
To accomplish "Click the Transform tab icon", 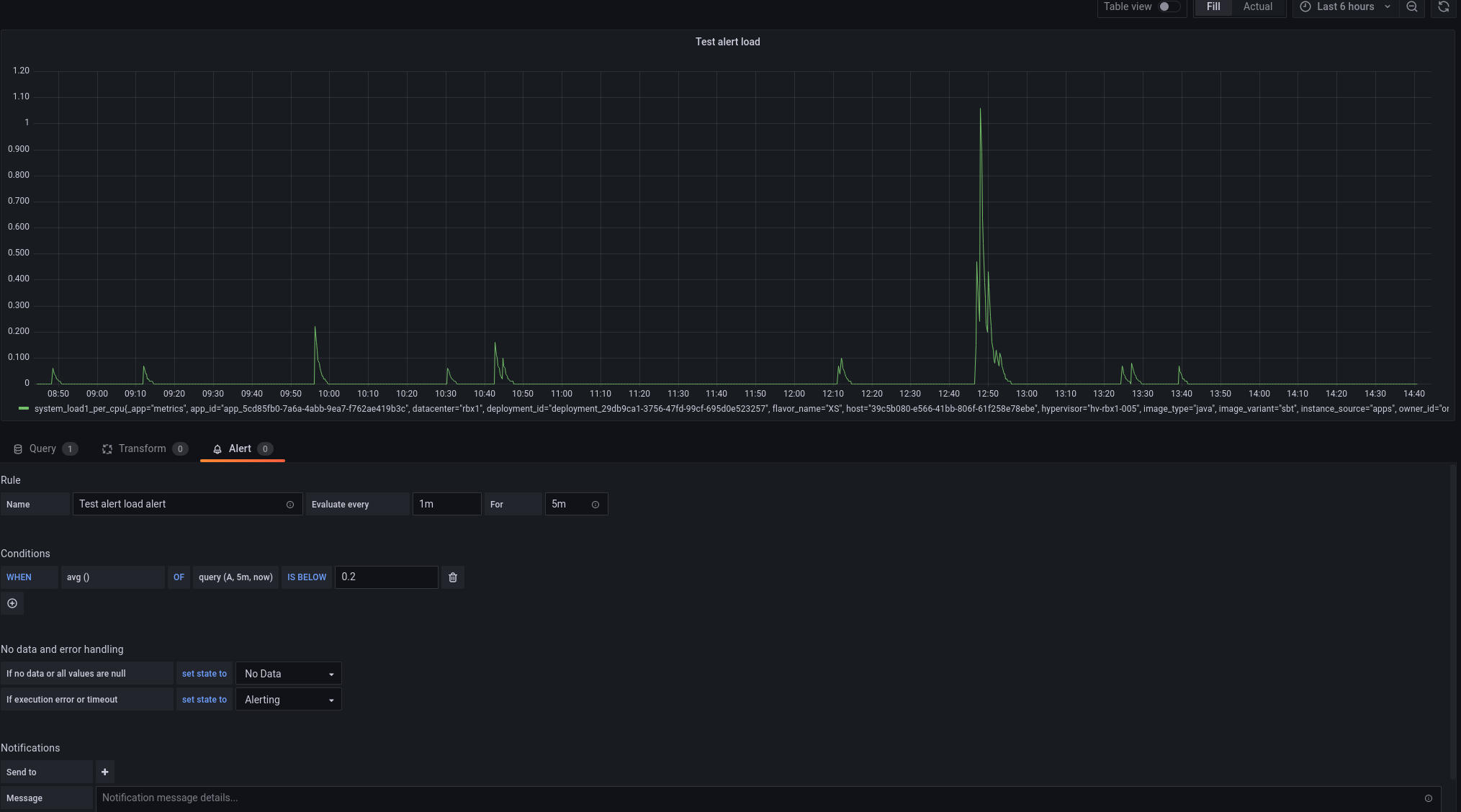I will tap(107, 449).
